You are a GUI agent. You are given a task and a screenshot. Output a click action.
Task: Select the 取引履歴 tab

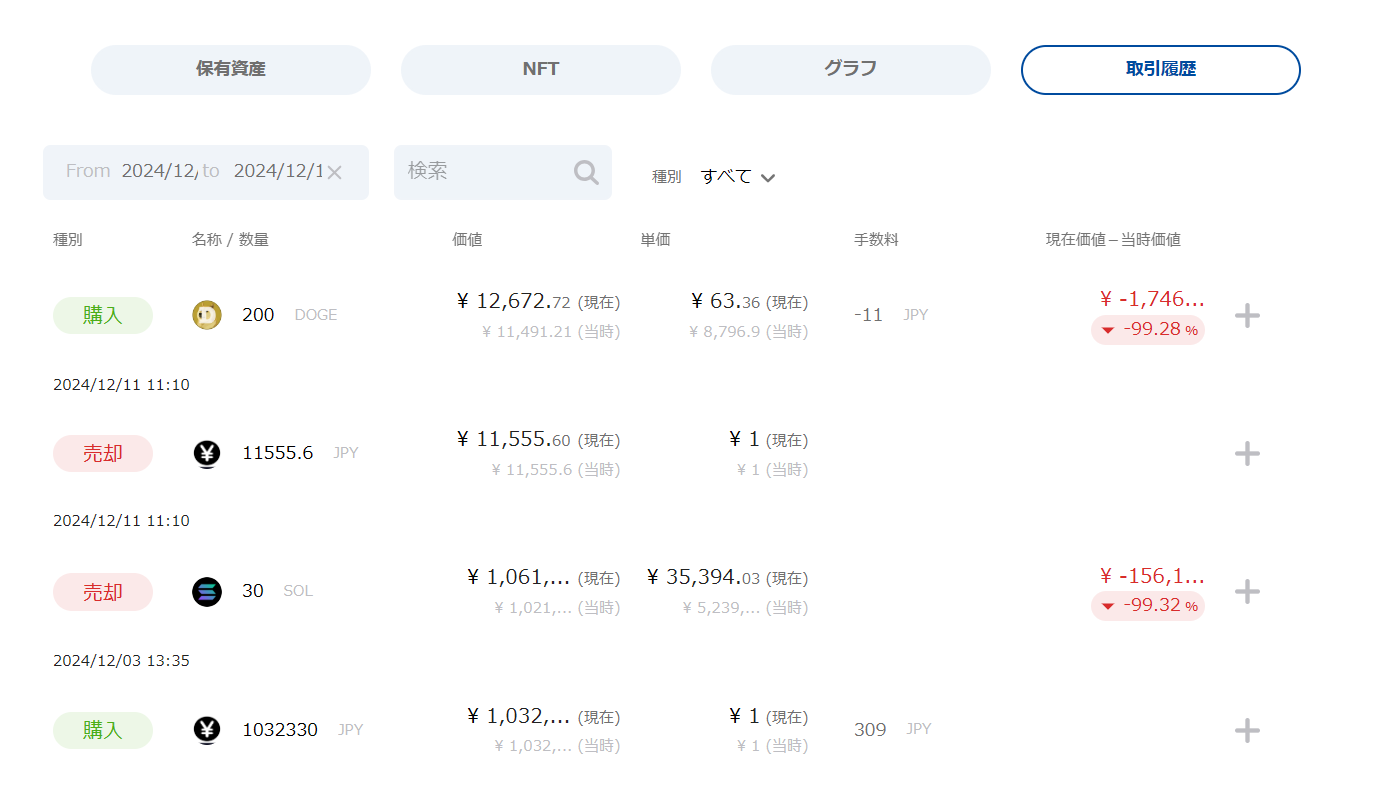(1161, 70)
